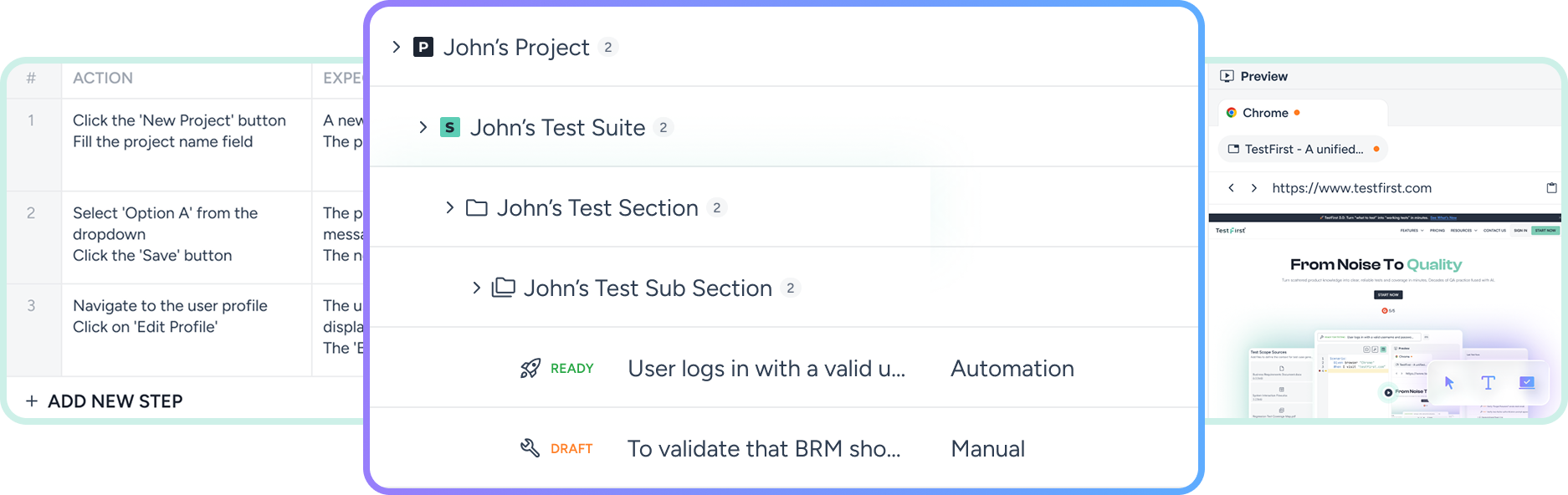1568x495 pixels.
Task: Click ADD NEW STEP button
Action: [x=105, y=401]
